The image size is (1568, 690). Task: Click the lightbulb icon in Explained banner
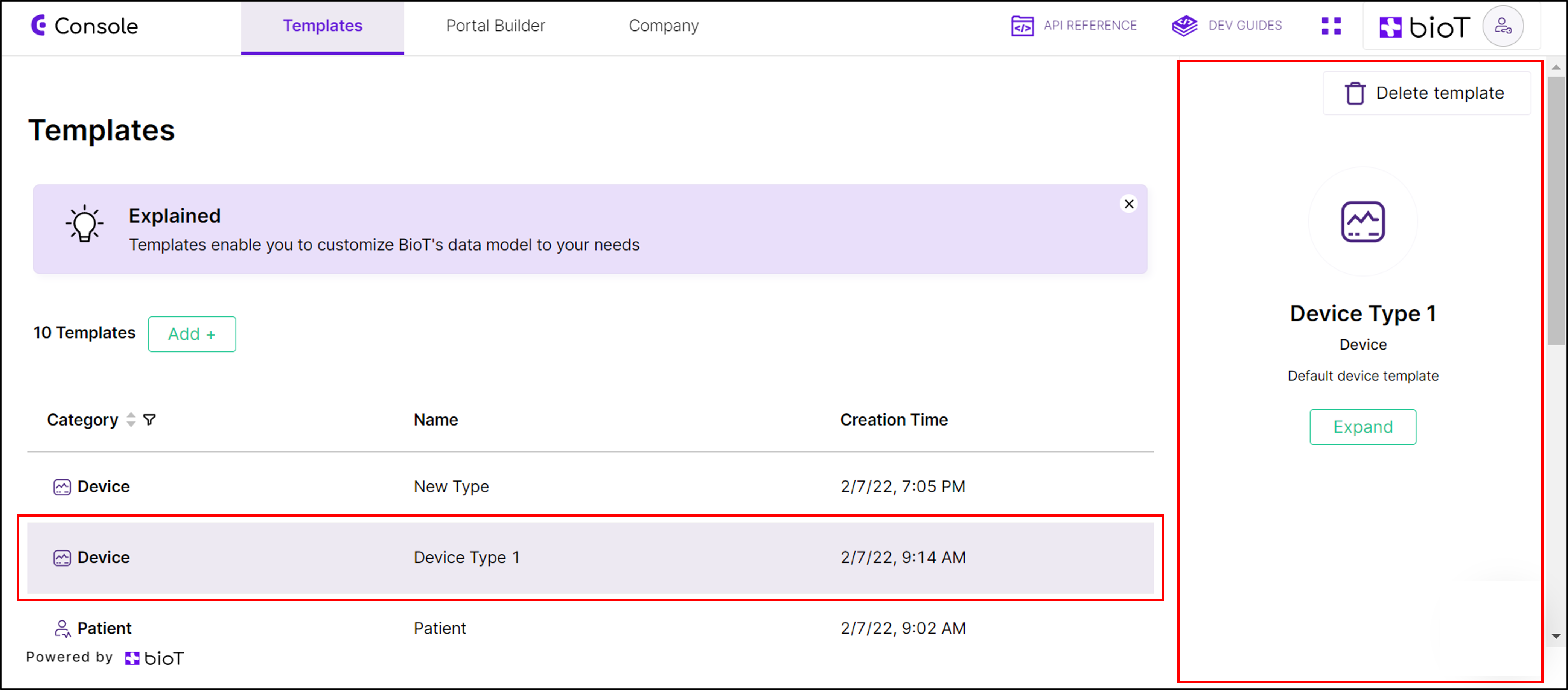(84, 223)
